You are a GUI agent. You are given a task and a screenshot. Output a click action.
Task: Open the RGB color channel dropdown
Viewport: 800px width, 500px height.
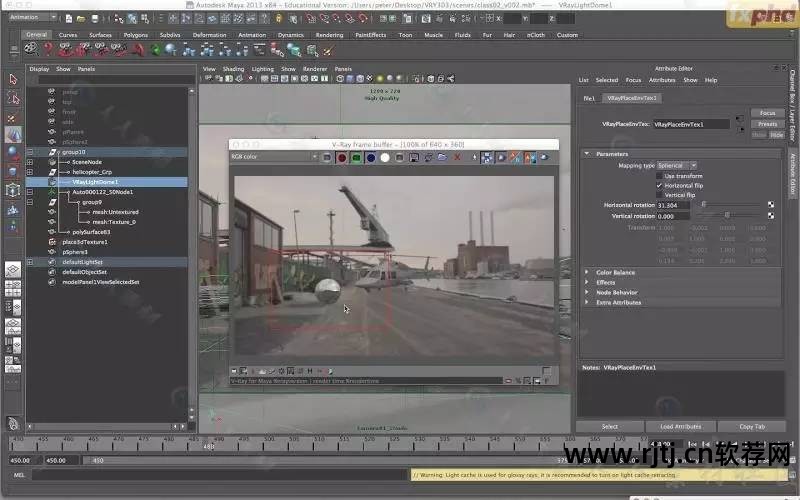coord(274,157)
